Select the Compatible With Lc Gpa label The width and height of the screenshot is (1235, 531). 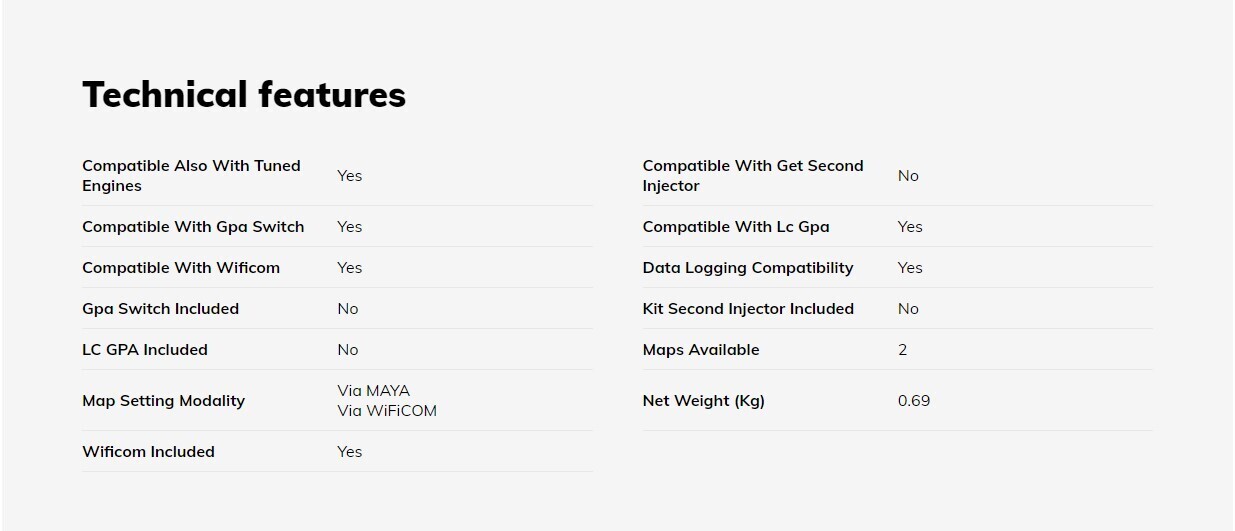[736, 227]
